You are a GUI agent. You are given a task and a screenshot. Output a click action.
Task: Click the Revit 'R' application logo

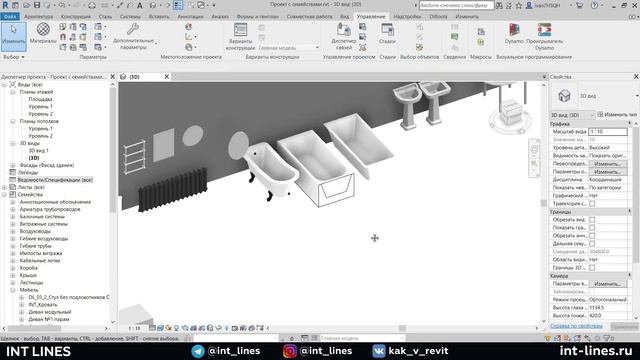click(x=5, y=5)
